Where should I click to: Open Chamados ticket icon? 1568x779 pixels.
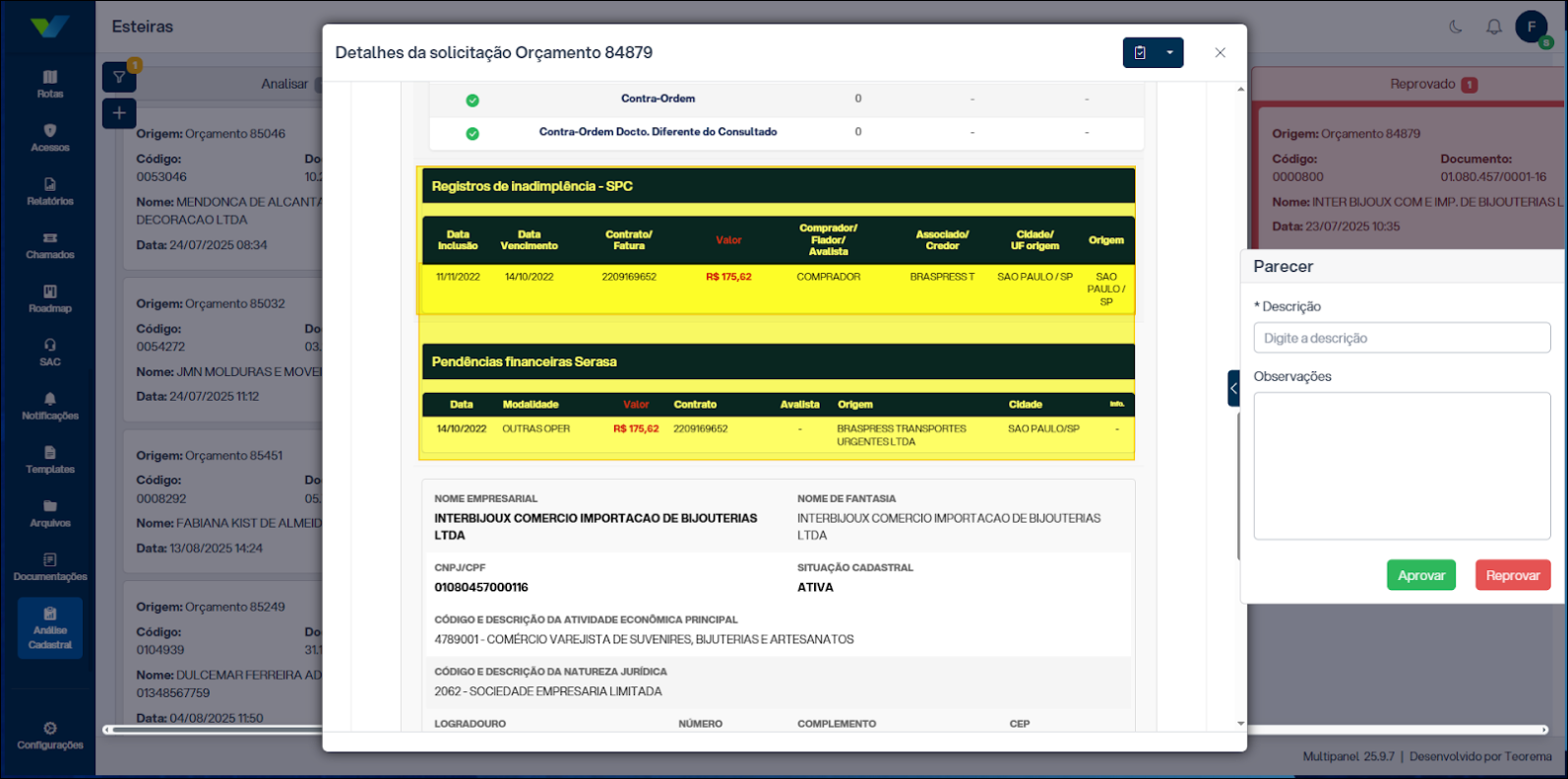pyautogui.click(x=50, y=245)
